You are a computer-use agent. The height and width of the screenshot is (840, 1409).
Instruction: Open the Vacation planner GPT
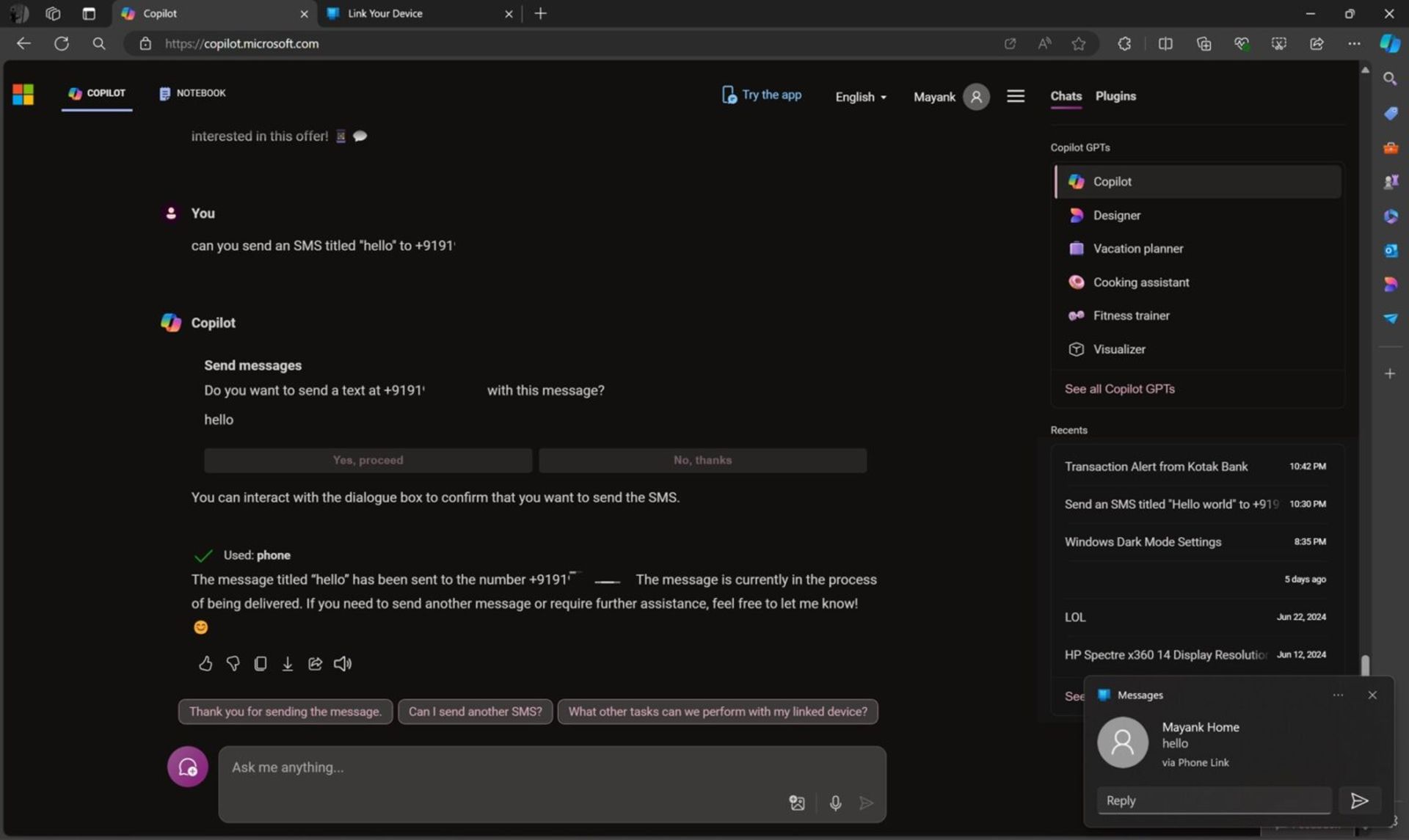point(1138,248)
